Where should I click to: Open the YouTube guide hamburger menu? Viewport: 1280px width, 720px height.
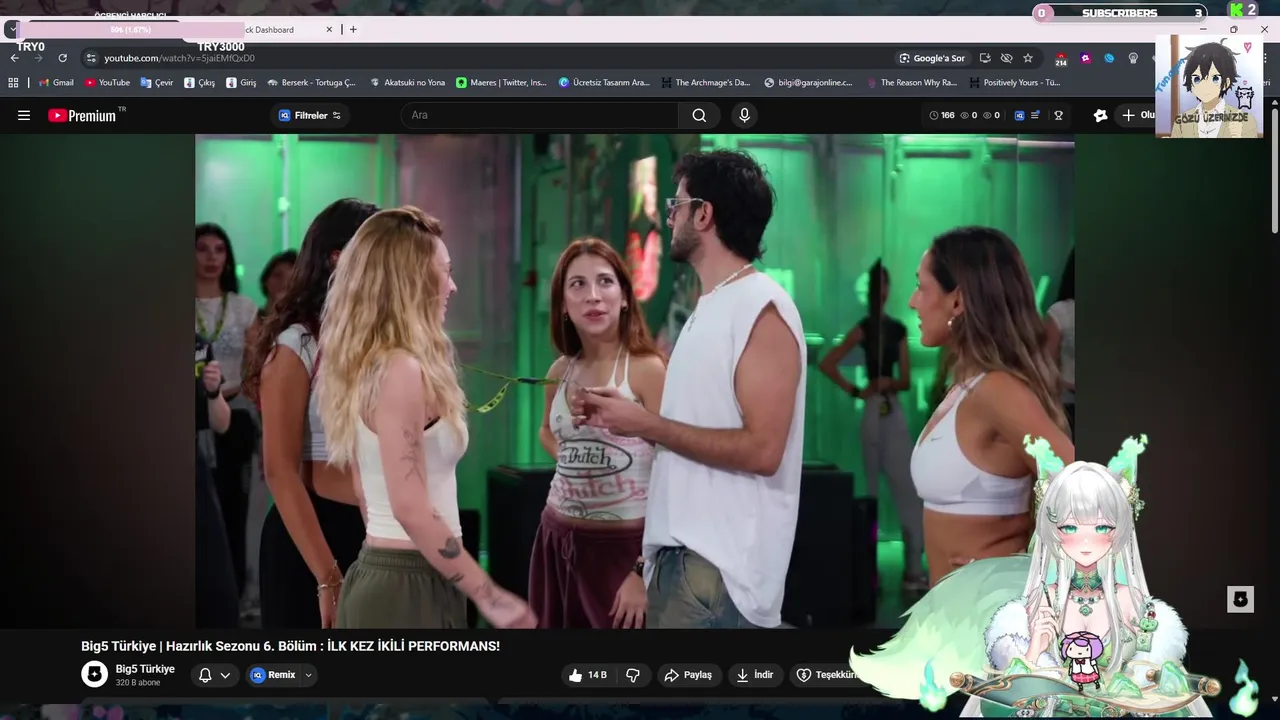[24, 115]
